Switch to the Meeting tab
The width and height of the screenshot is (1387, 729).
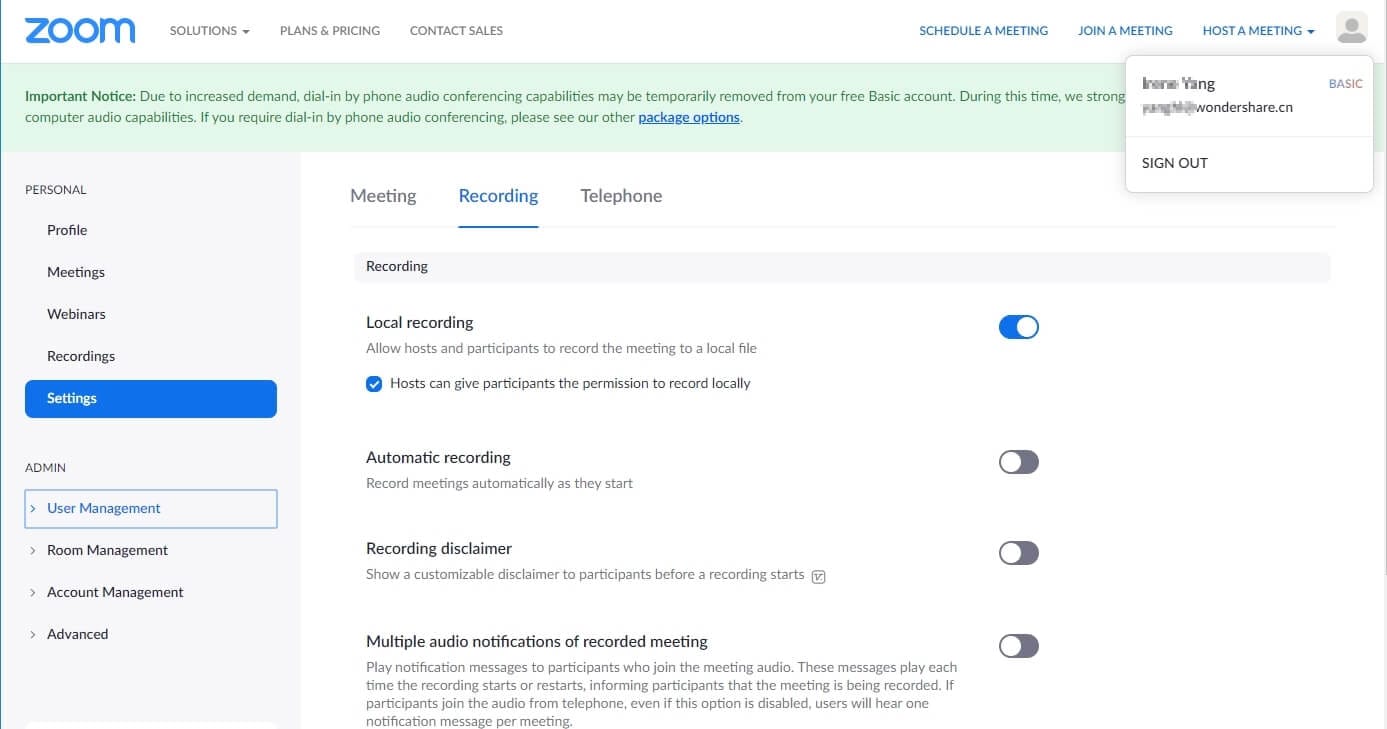[x=383, y=196]
